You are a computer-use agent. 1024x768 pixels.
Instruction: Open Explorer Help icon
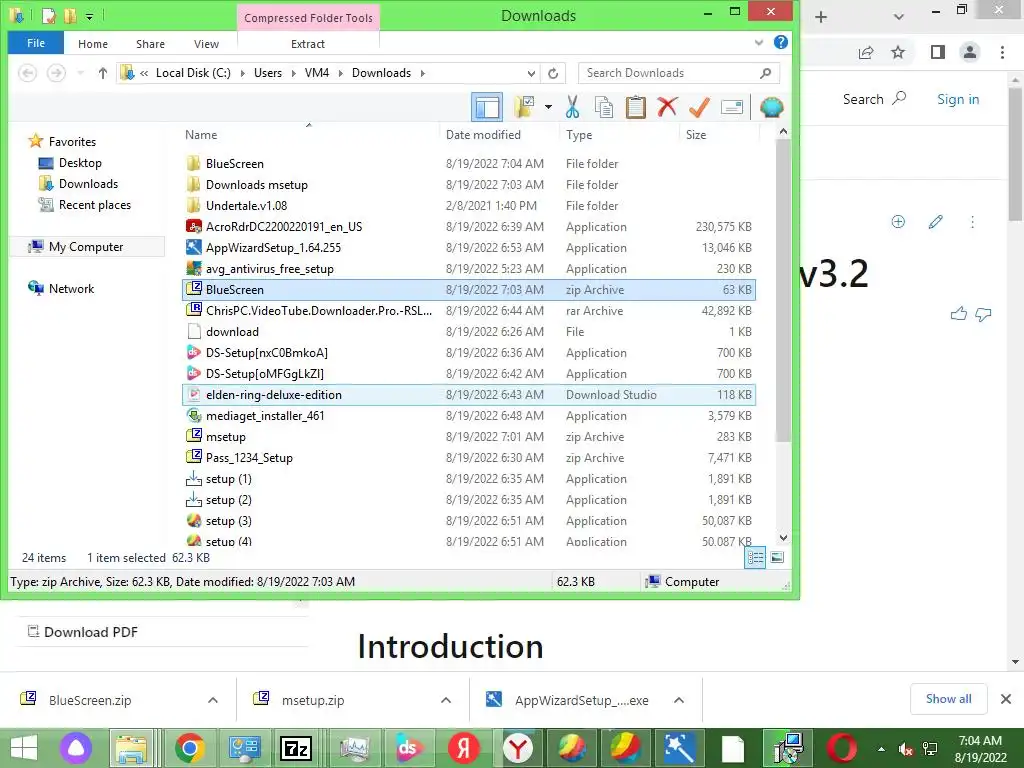[x=780, y=42]
